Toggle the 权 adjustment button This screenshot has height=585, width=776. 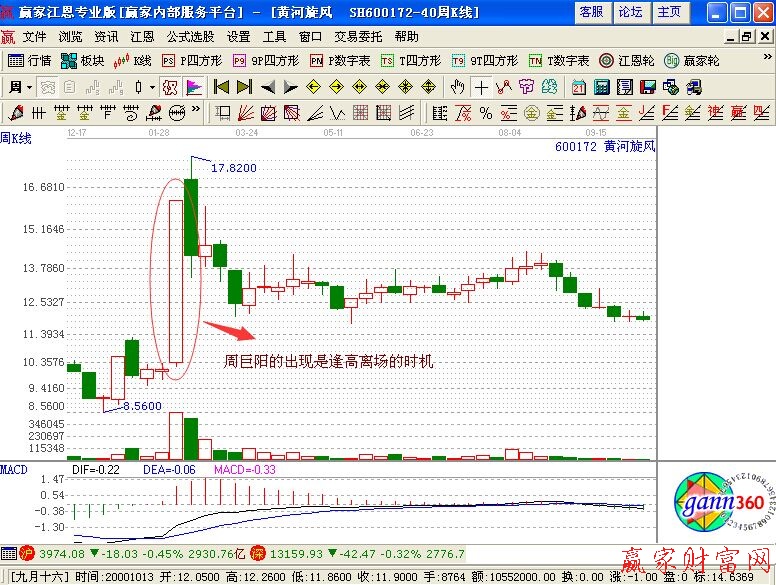(x=168, y=87)
